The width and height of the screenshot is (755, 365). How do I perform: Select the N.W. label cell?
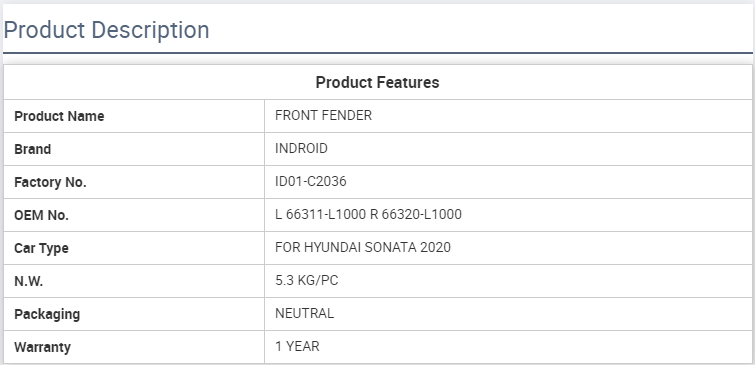tap(134, 281)
